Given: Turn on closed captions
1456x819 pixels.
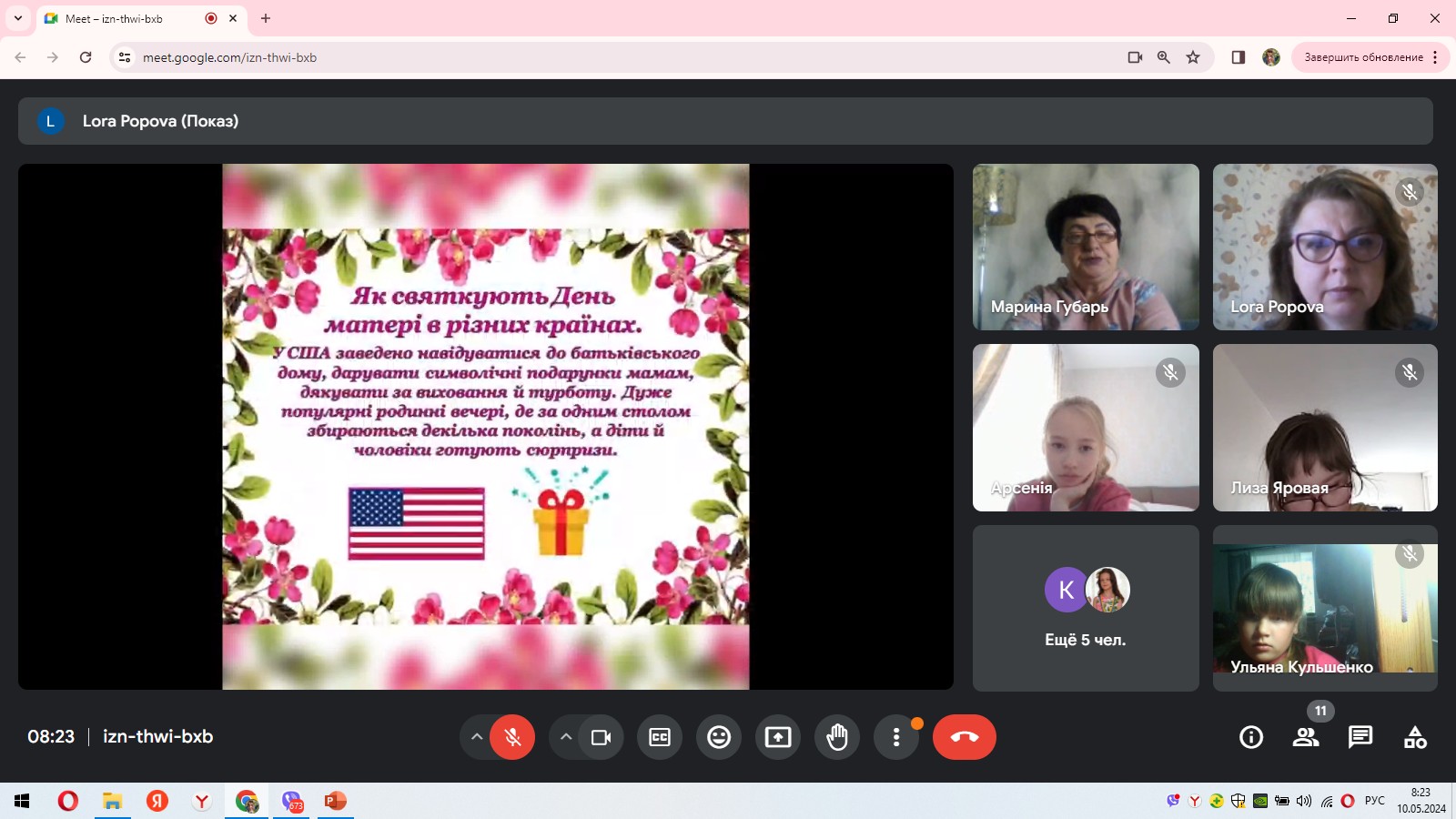Looking at the screenshot, I should 660,737.
